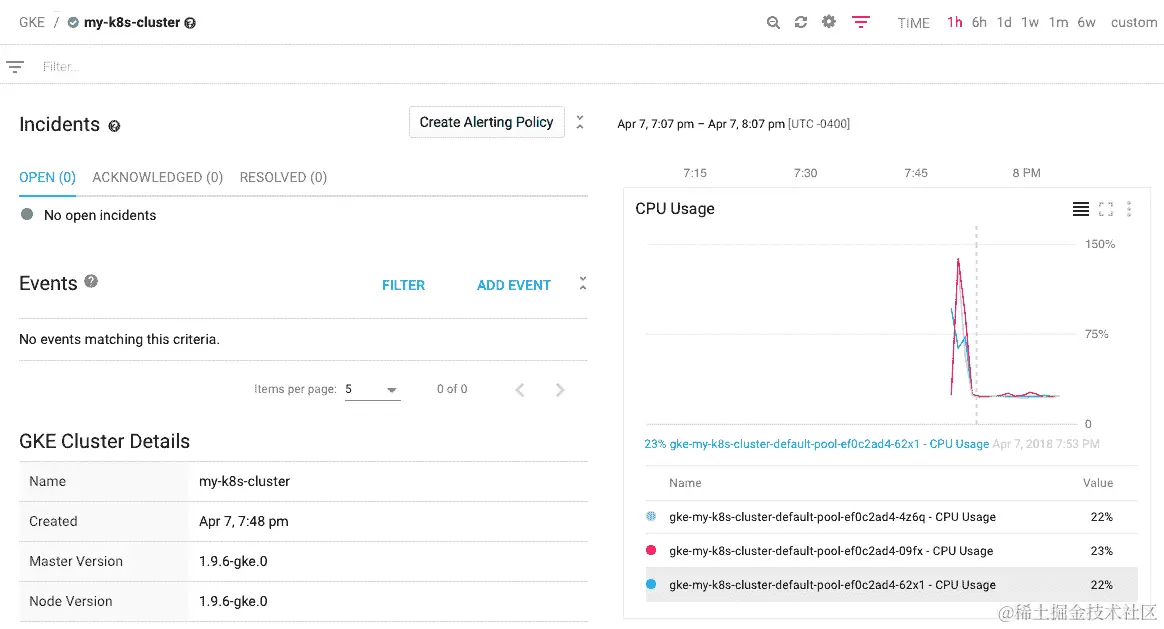Expand CPU Usage chart to fullscreen
Viewport: 1164px width, 629px height.
click(1106, 209)
